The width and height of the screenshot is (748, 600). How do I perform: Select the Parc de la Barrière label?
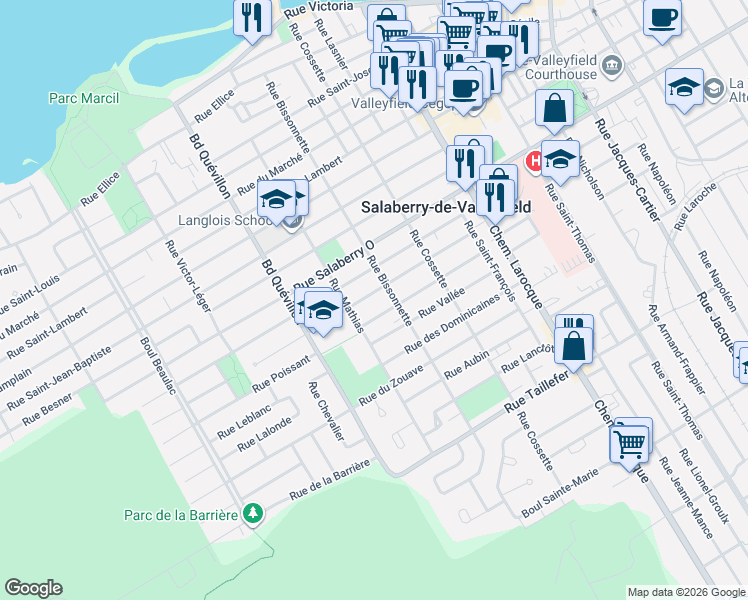[181, 515]
